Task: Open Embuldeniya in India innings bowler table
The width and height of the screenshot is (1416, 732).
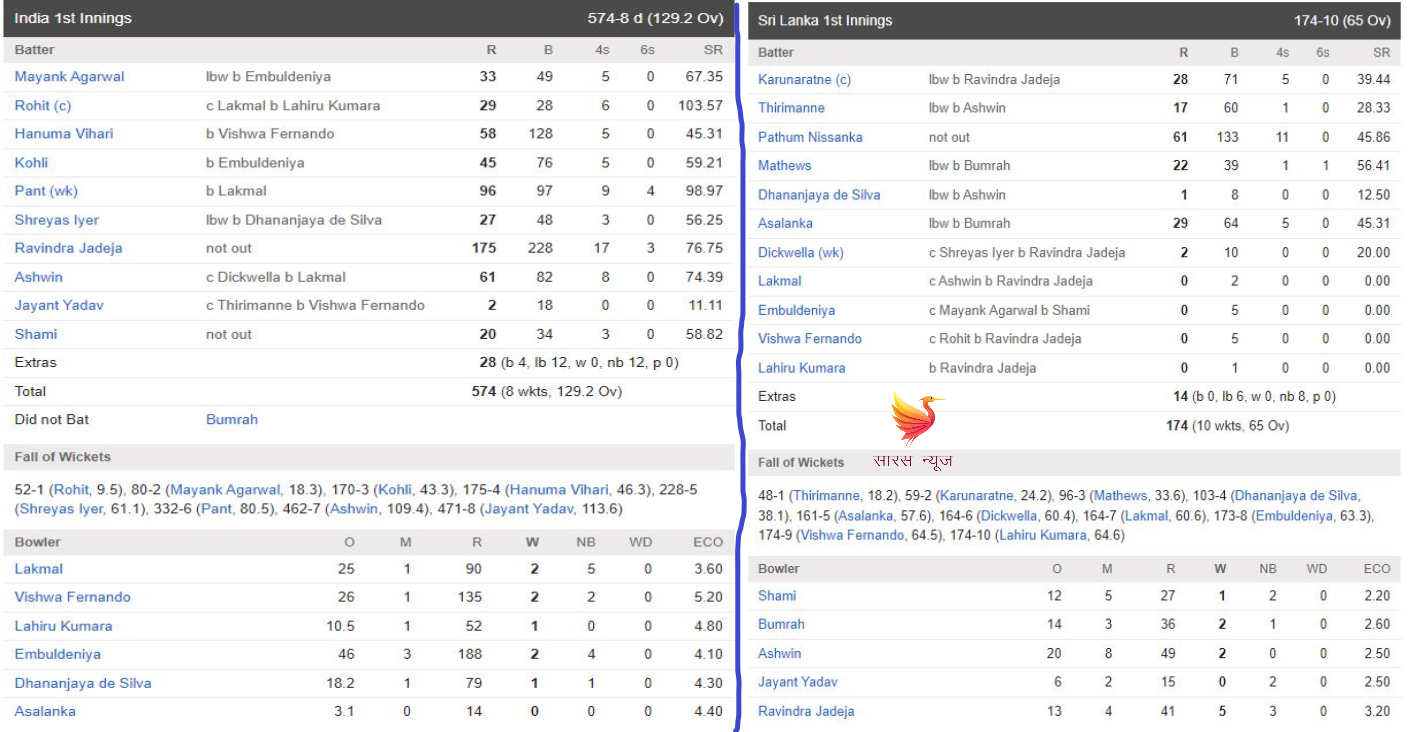Action: [x=57, y=654]
